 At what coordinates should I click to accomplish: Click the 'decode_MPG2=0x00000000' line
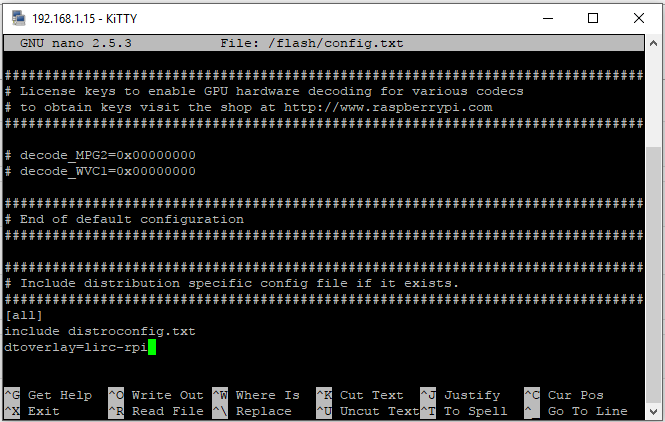pyautogui.click(x=101, y=155)
